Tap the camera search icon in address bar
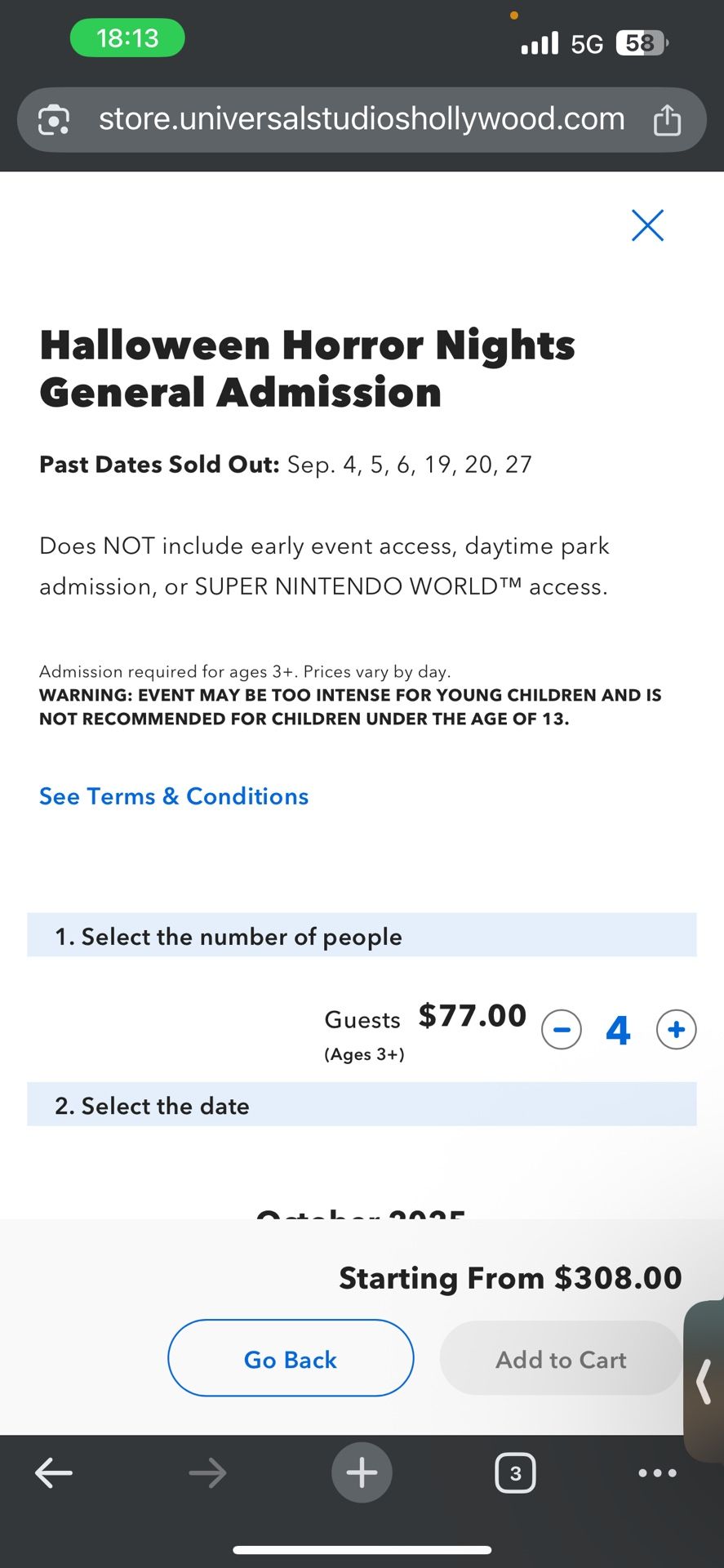Screen dimensions: 724x1568 (54, 120)
